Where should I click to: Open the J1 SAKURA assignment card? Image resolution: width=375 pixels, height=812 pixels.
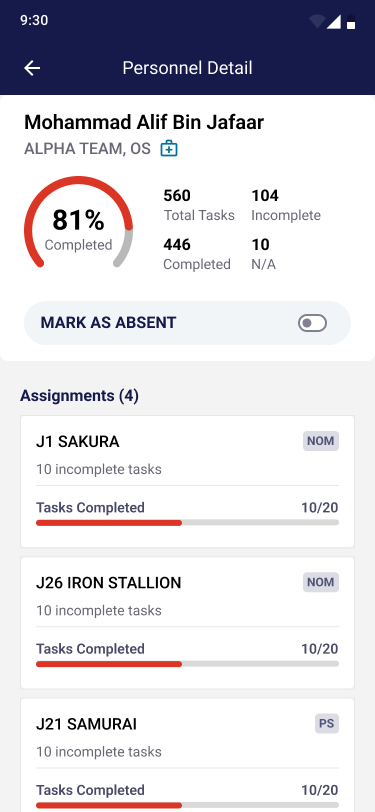tap(188, 481)
